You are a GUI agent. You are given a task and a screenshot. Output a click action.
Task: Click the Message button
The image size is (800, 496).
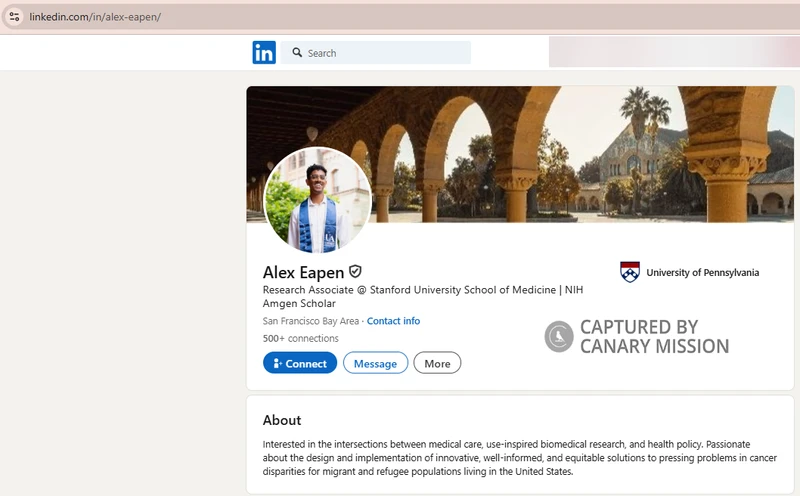(x=375, y=363)
